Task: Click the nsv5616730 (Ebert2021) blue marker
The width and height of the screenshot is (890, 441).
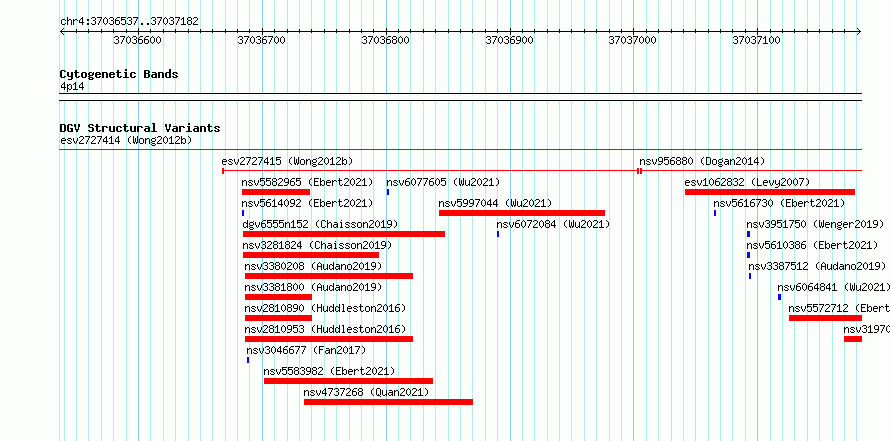Action: (715, 213)
